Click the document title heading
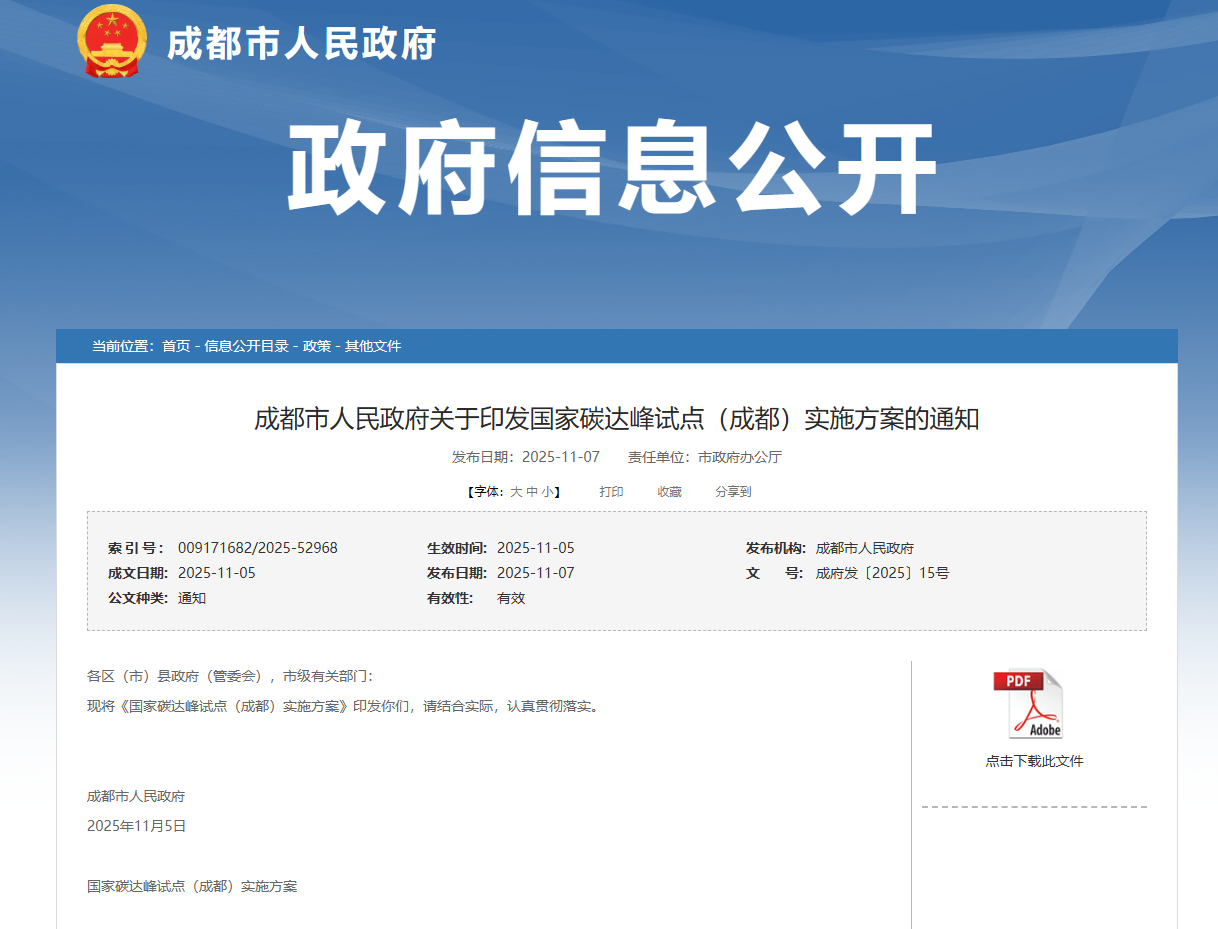 point(616,419)
